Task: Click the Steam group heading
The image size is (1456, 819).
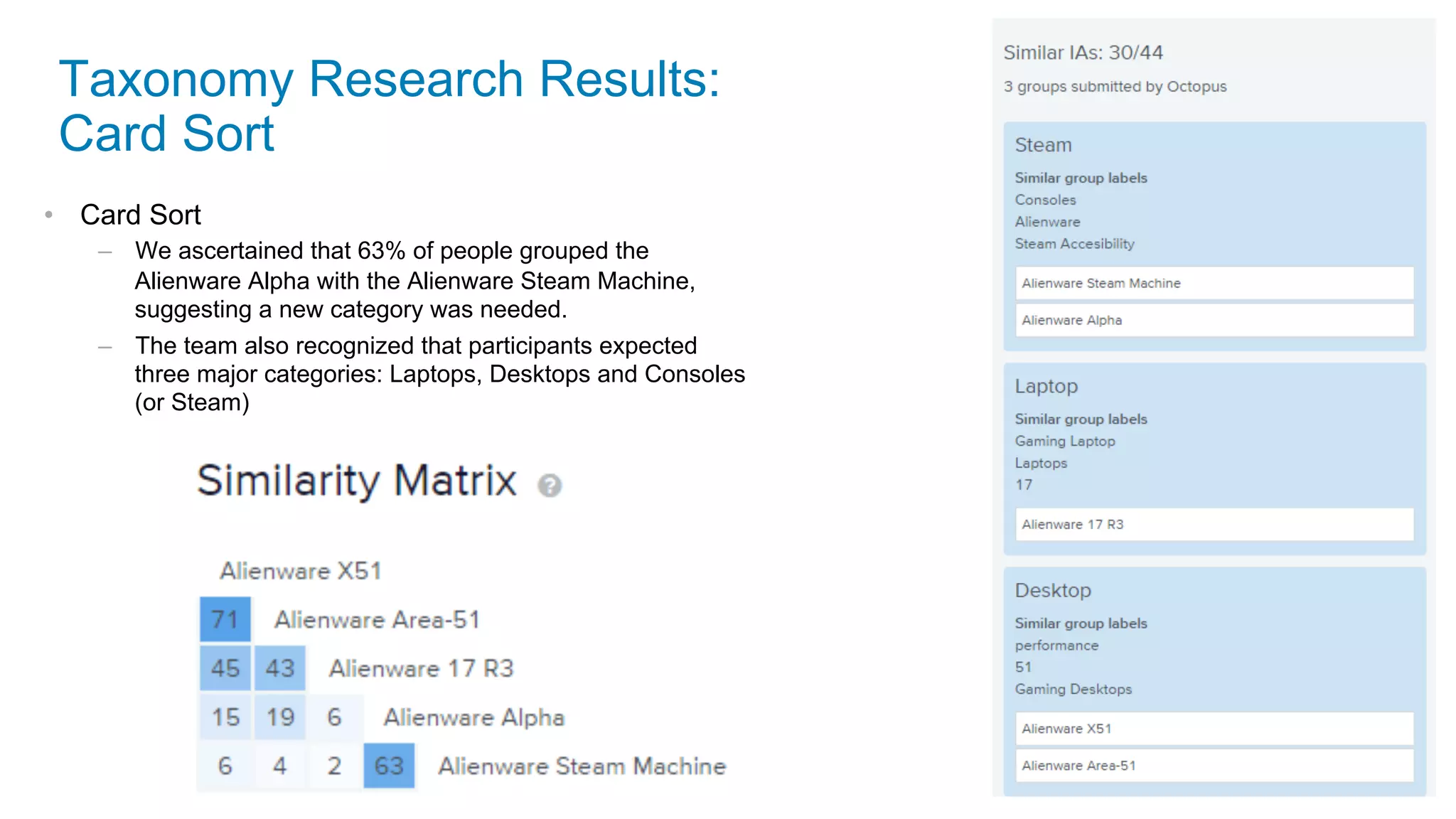Action: coord(1043,145)
